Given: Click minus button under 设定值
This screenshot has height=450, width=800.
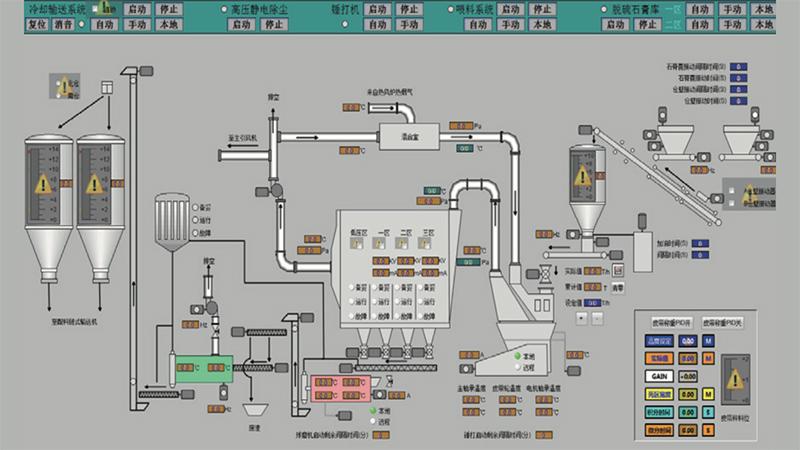Looking at the screenshot, I should click(x=597, y=318).
